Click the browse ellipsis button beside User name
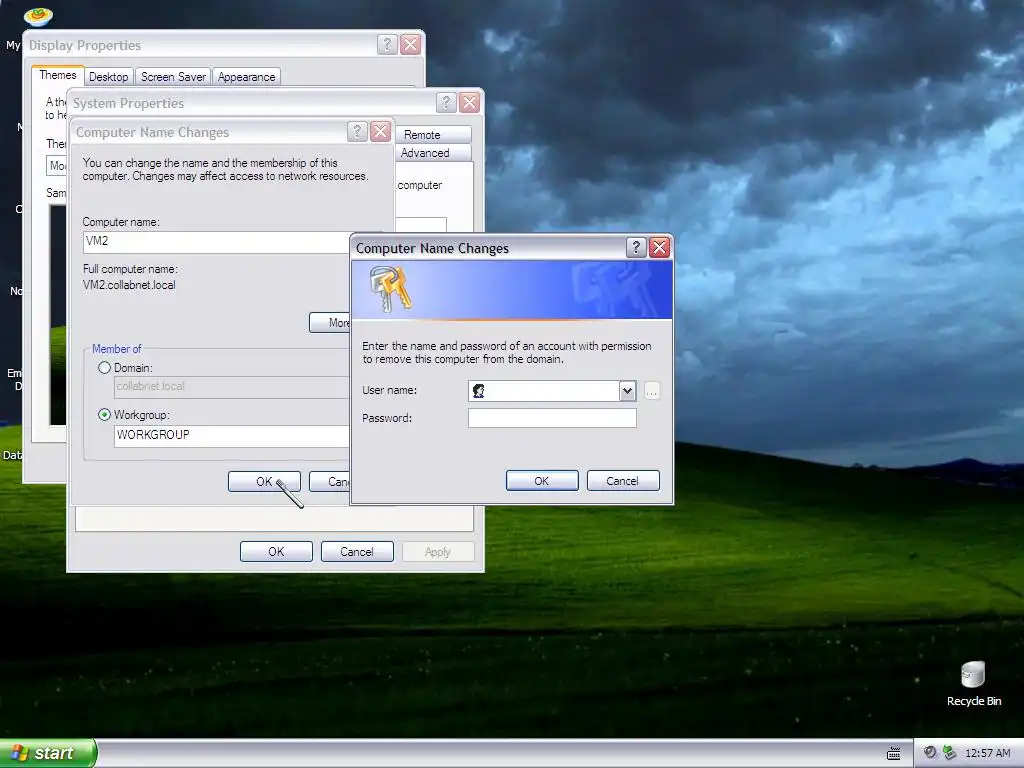This screenshot has width=1024, height=768. tap(652, 391)
